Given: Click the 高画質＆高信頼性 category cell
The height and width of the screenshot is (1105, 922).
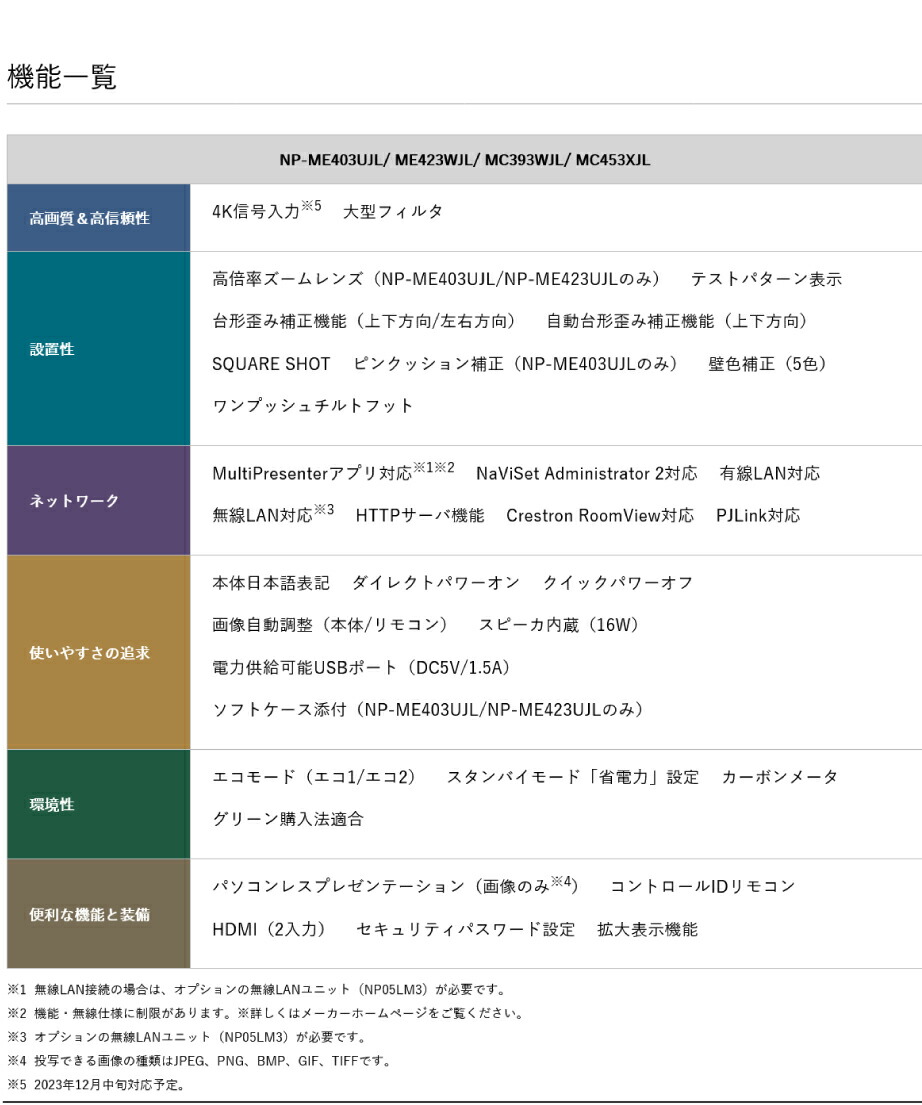Looking at the screenshot, I should coord(99,218).
